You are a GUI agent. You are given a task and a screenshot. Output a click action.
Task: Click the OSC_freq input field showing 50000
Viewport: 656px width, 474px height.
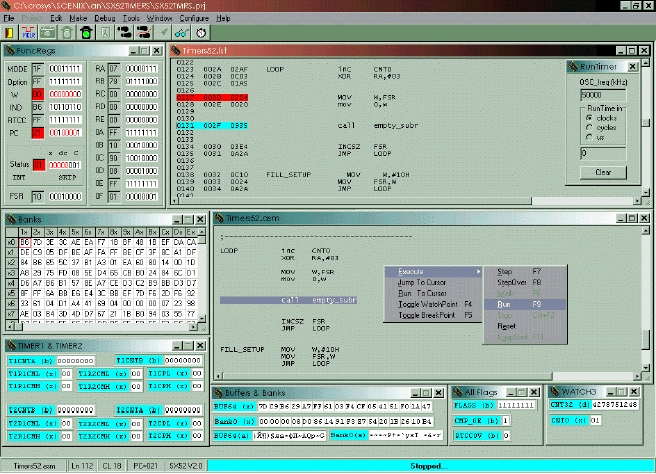[603, 95]
